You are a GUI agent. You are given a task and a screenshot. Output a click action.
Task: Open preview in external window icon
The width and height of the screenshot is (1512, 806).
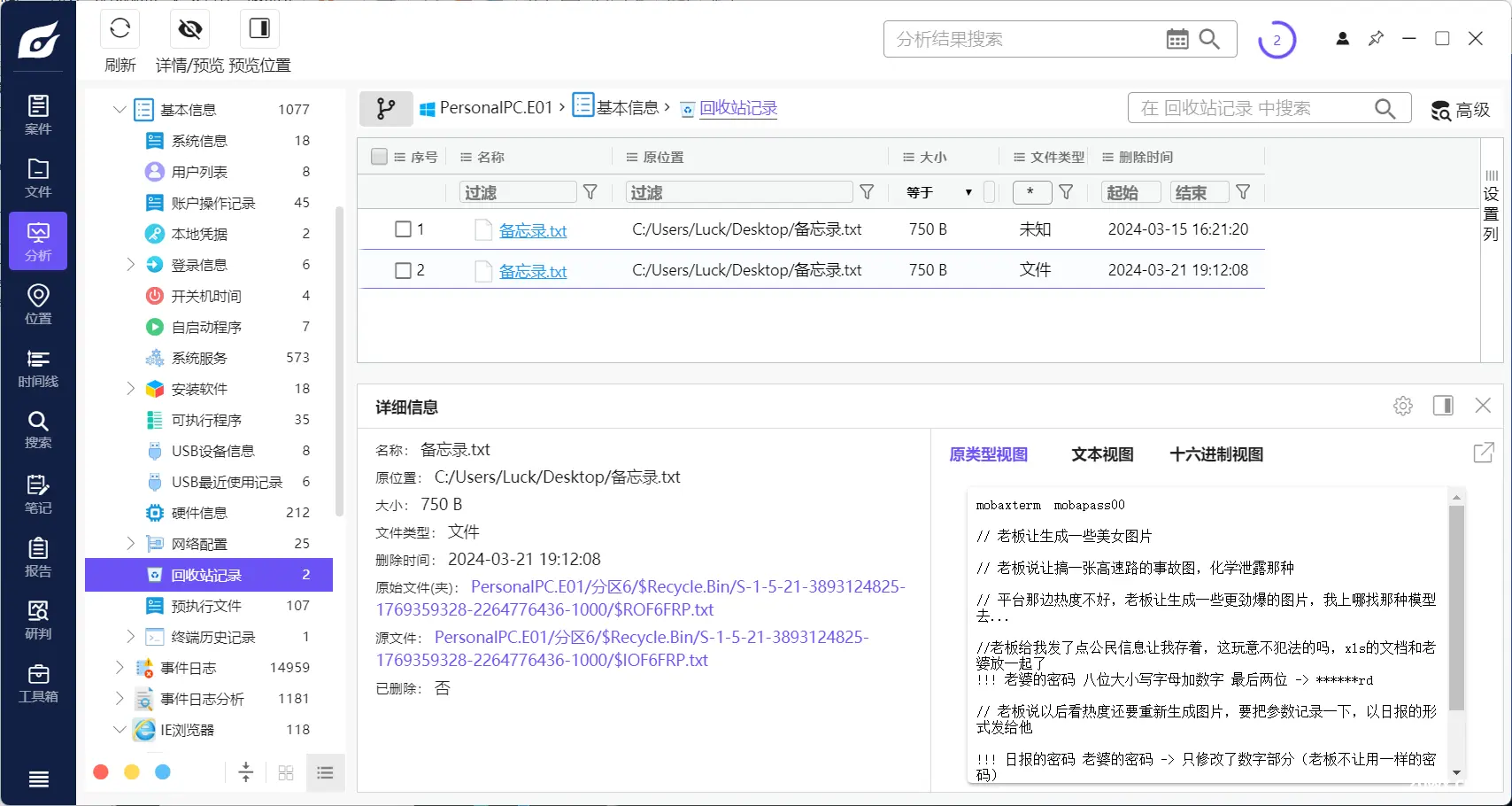point(1484,453)
